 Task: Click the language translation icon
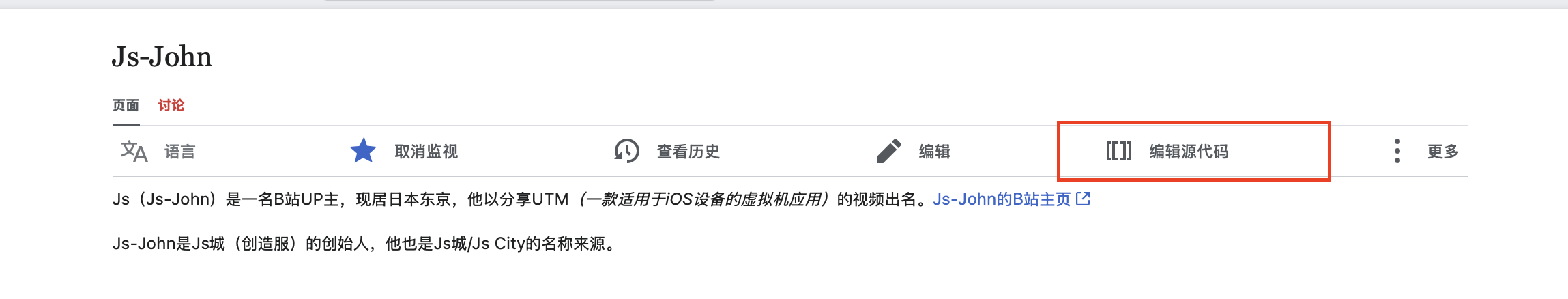(134, 151)
